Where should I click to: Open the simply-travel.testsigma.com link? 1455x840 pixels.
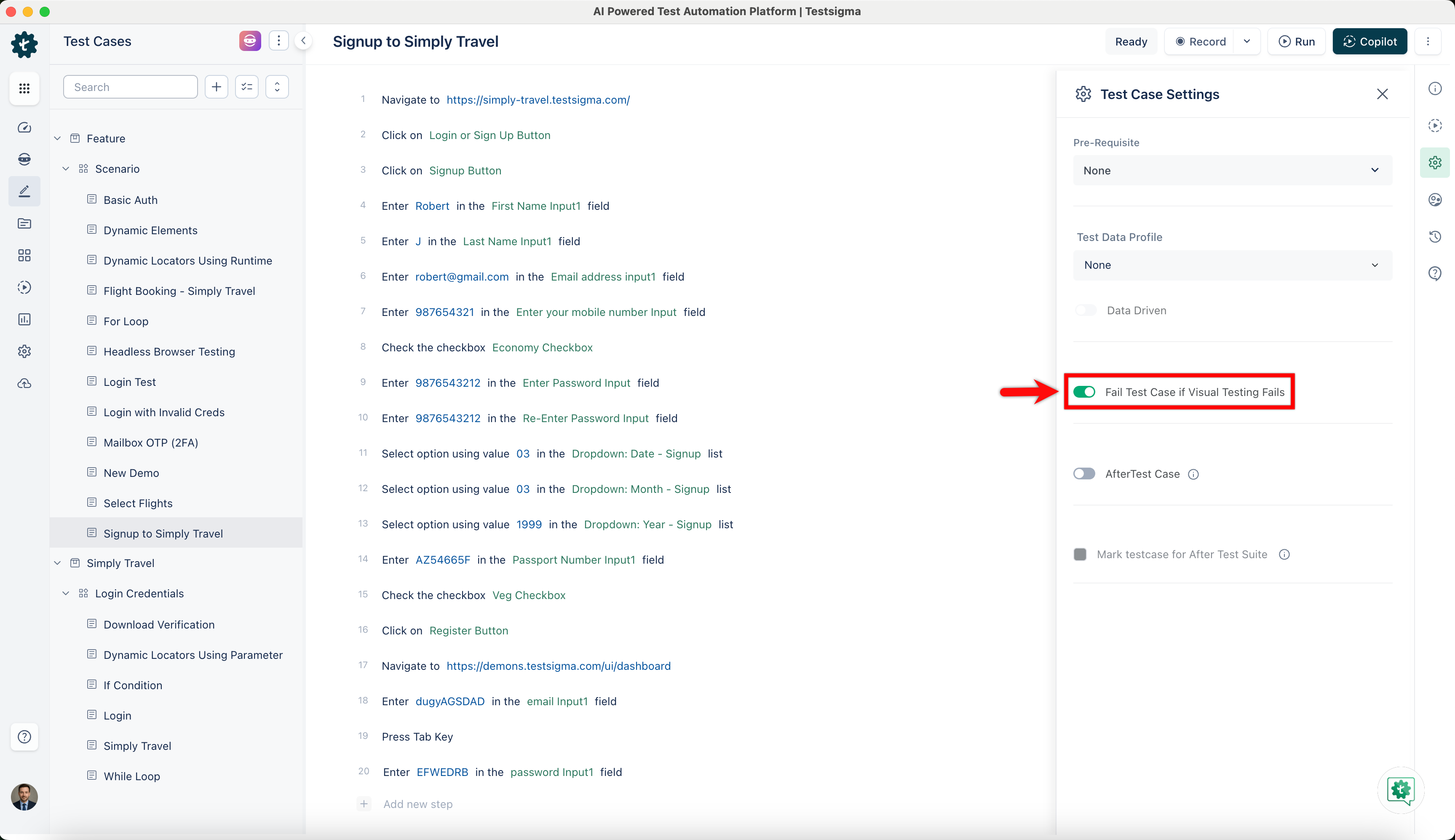[538, 100]
